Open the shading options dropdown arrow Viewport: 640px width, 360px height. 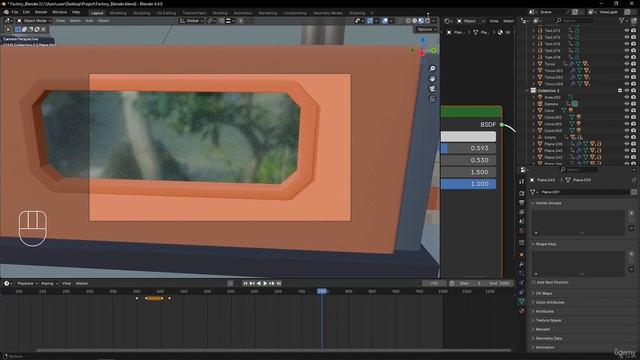[x=434, y=20]
